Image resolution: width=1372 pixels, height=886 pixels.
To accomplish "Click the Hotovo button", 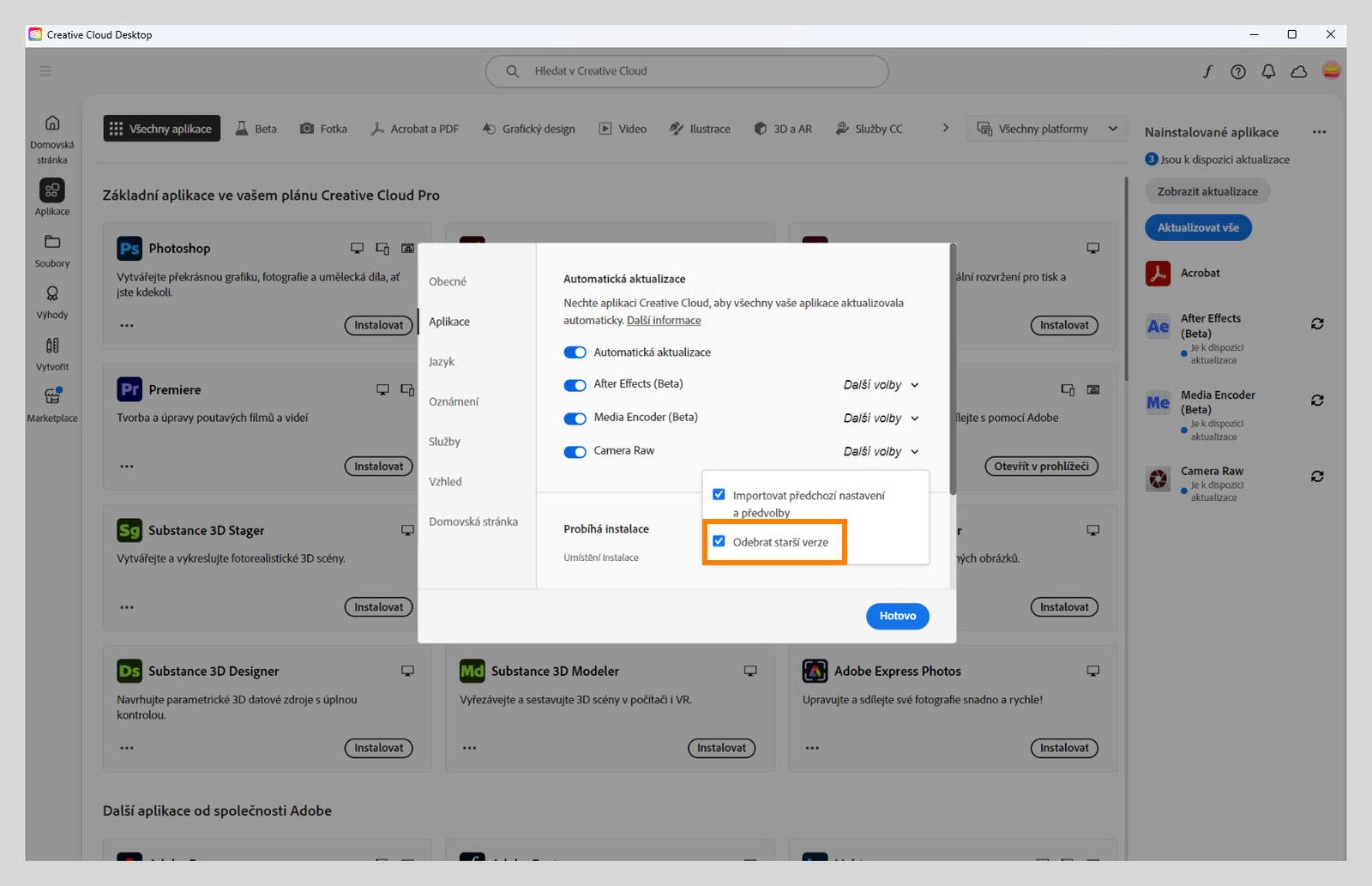I will pyautogui.click(x=897, y=616).
